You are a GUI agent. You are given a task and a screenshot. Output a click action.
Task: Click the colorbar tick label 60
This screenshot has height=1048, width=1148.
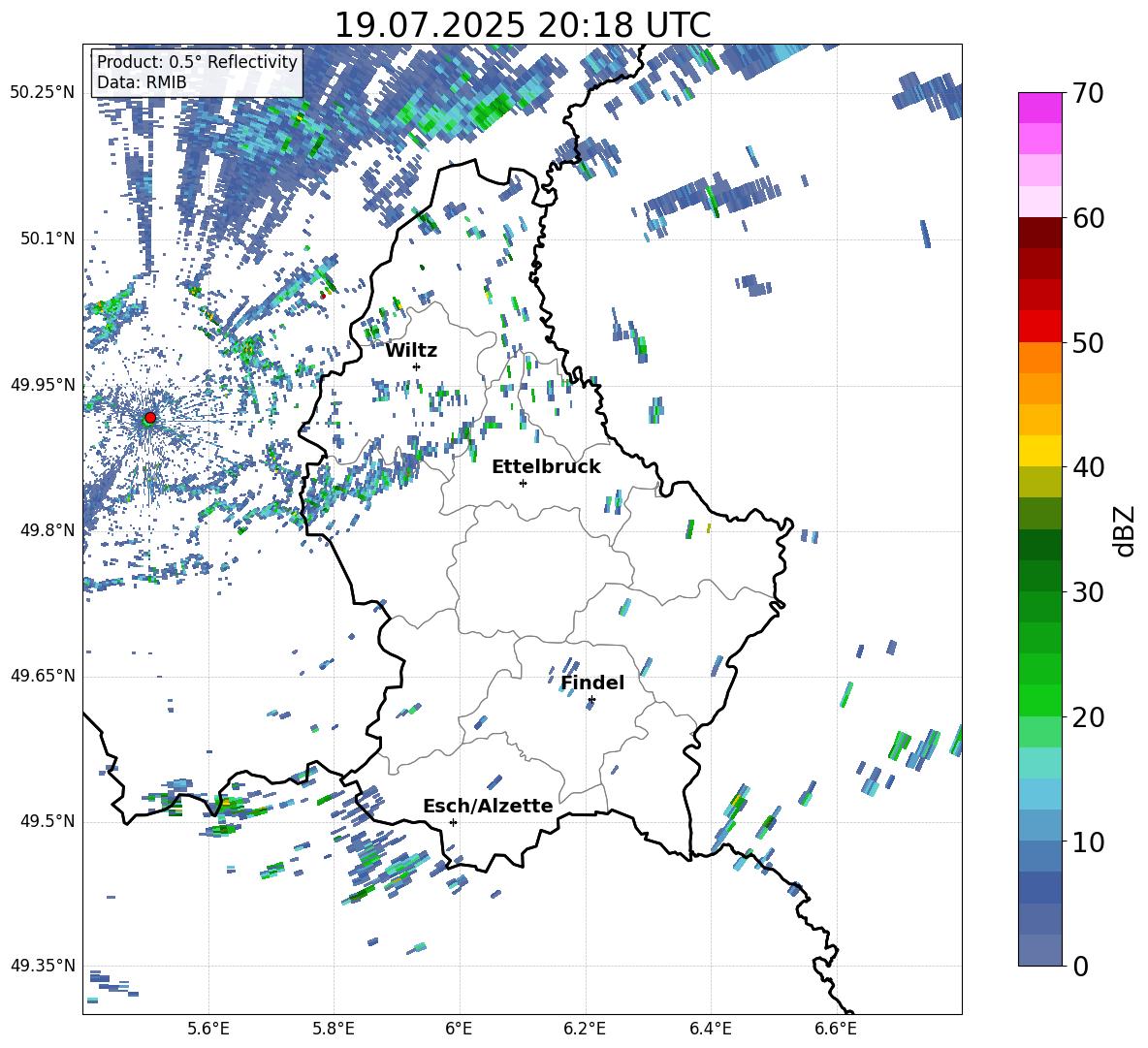click(1088, 218)
